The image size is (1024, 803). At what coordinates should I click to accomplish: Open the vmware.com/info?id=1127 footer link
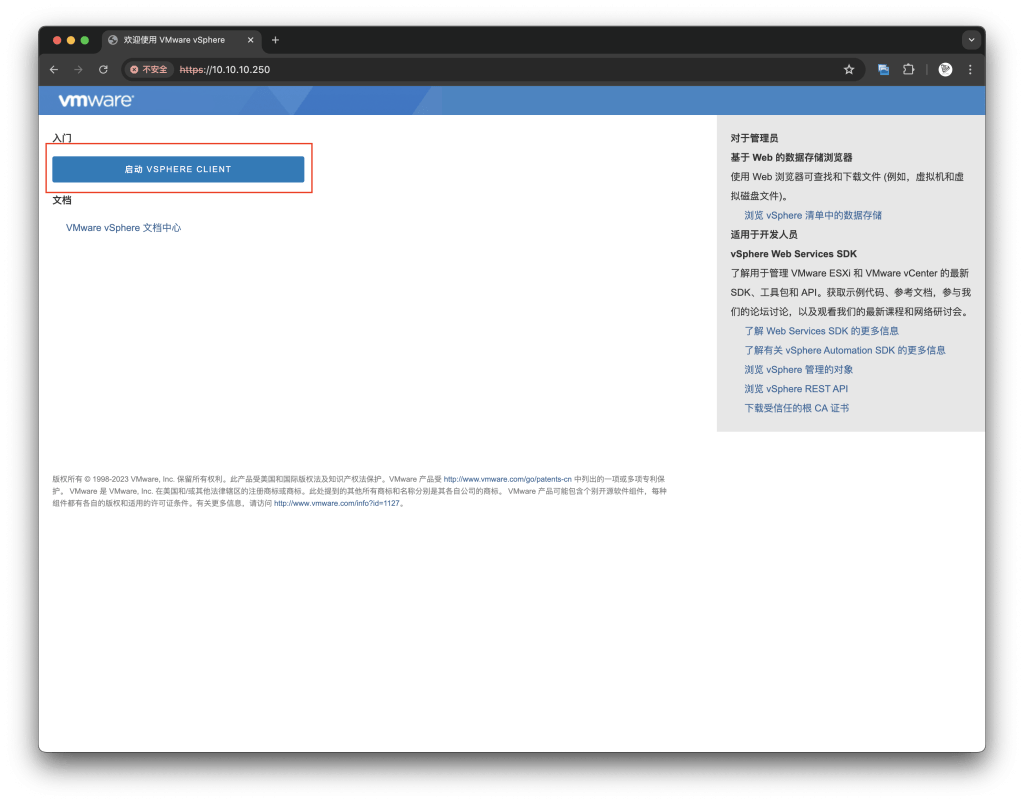(x=336, y=503)
